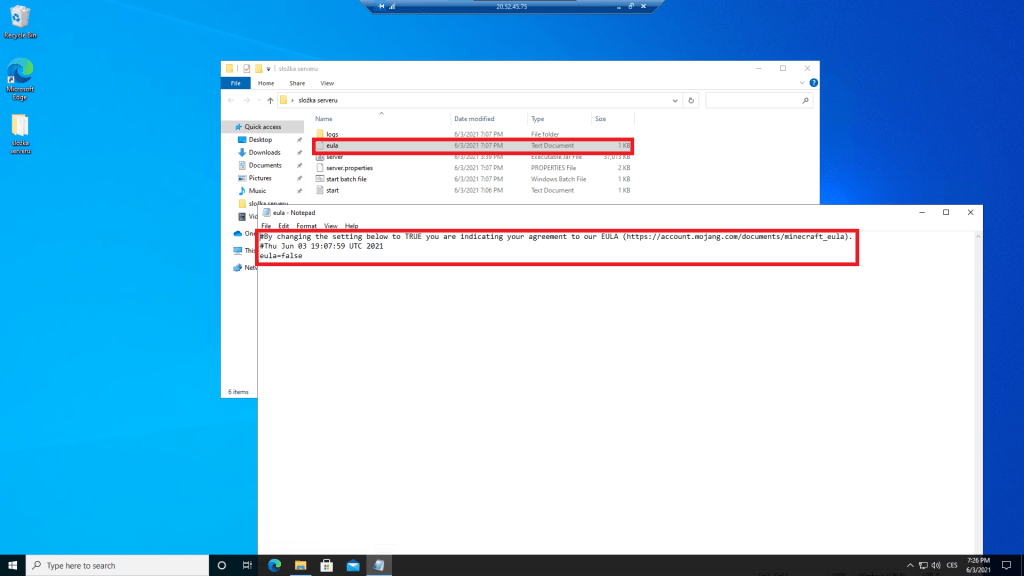This screenshot has height=576, width=1024.
Task: Refresh the složka serveru folder view
Action: point(691,101)
